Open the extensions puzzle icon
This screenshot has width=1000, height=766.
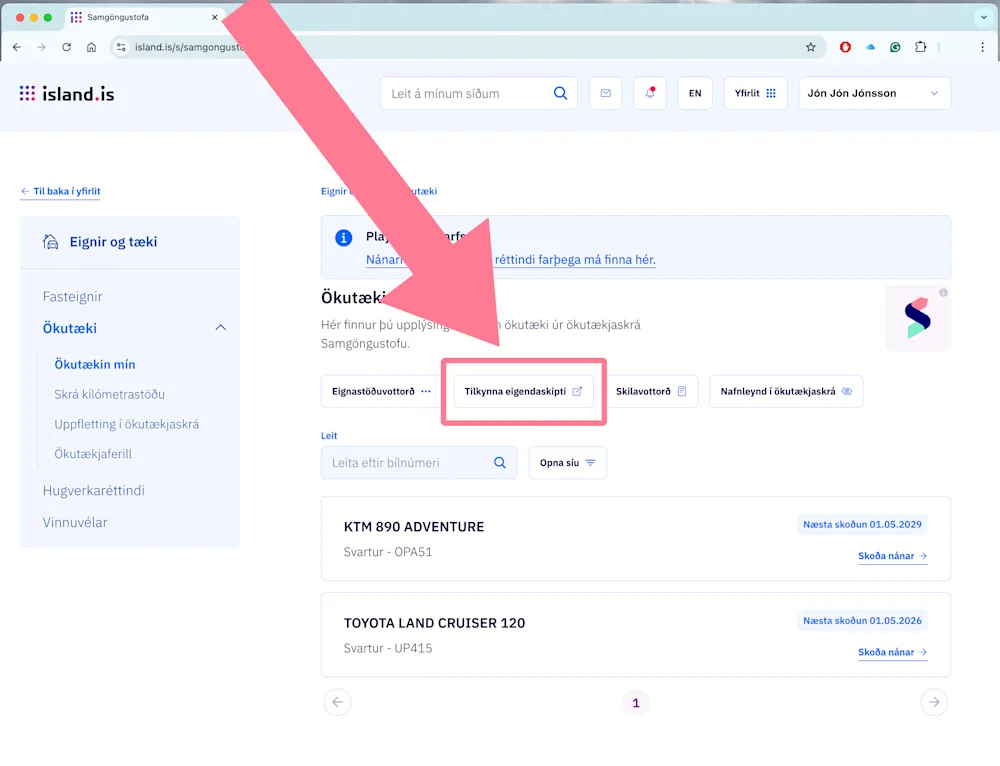click(920, 47)
